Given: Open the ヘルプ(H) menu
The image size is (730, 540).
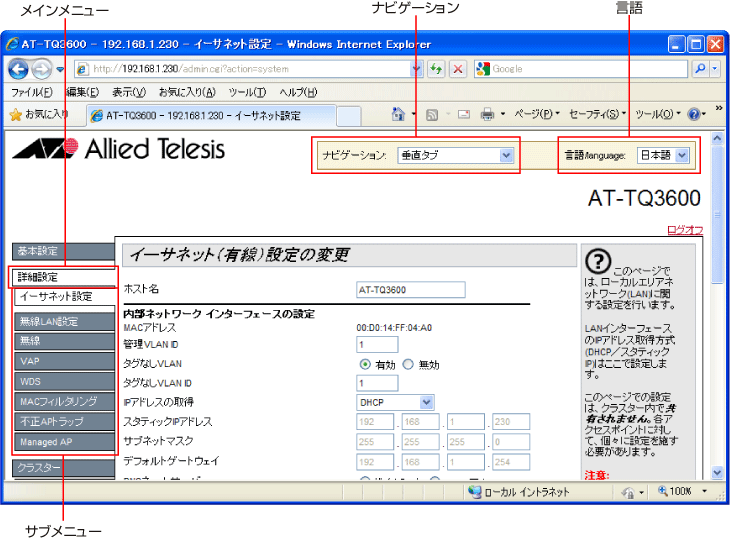Looking at the screenshot, I should point(298,92).
